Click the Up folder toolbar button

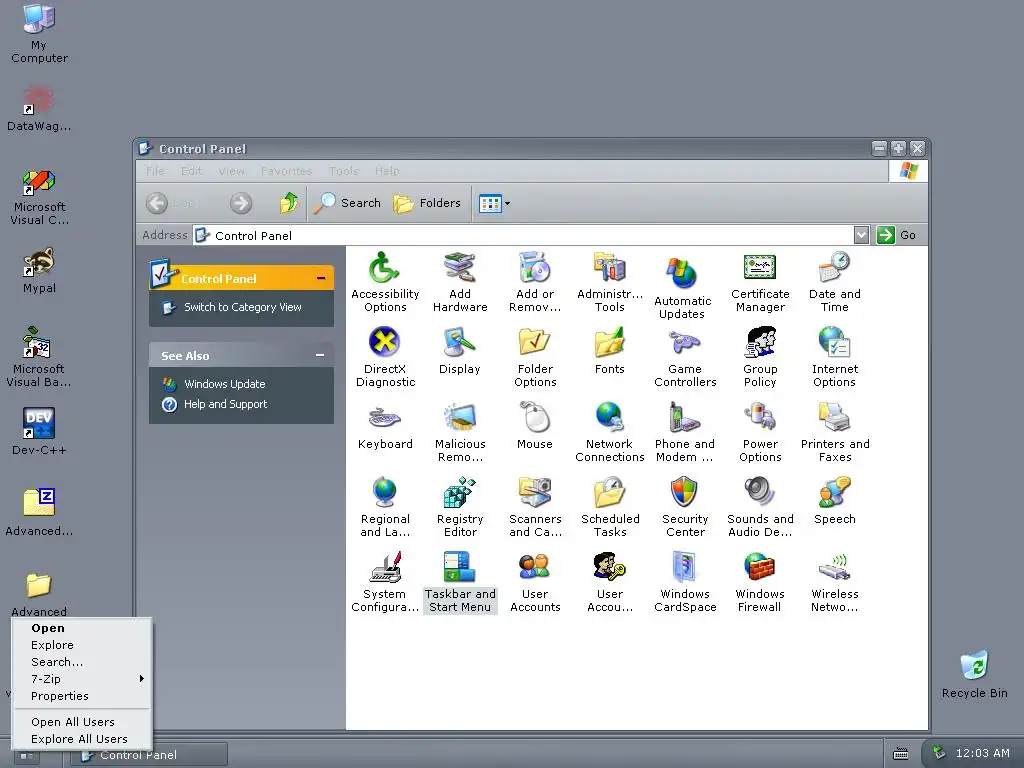289,203
